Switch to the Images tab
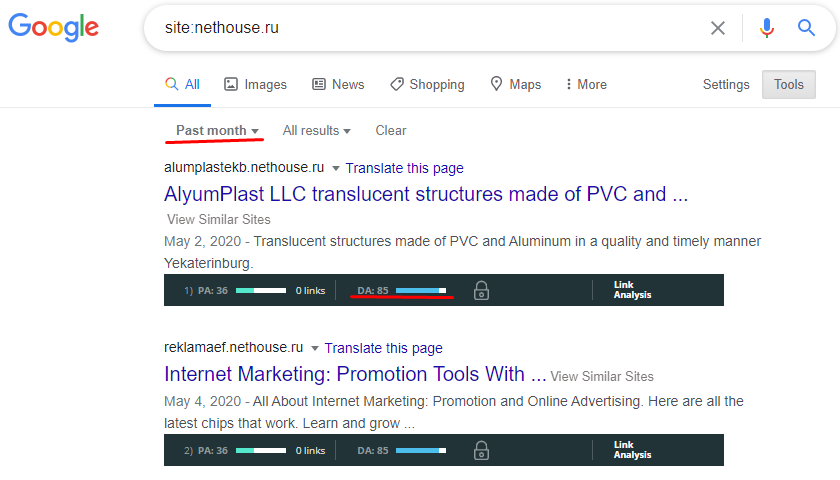 point(256,85)
